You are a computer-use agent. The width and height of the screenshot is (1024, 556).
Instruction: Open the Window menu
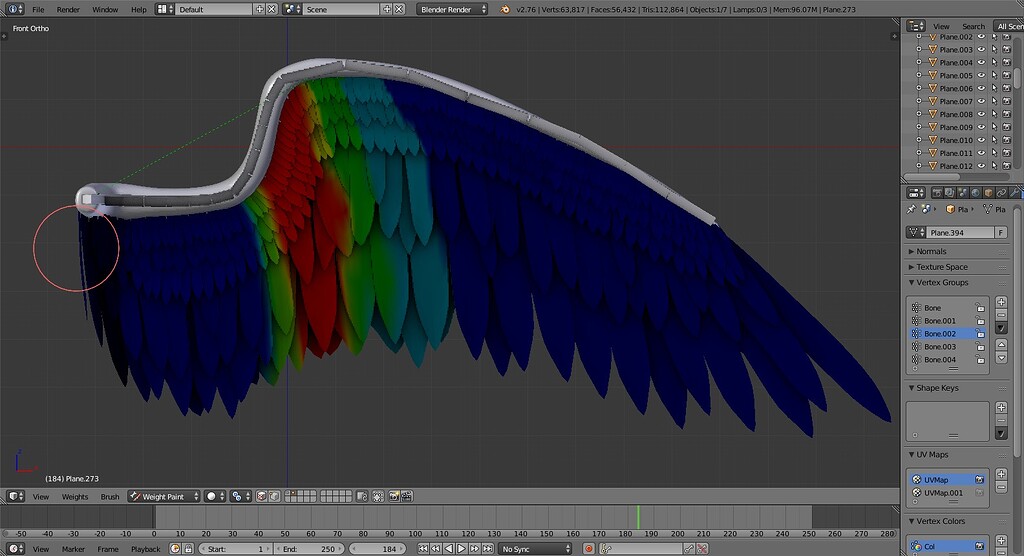point(105,9)
